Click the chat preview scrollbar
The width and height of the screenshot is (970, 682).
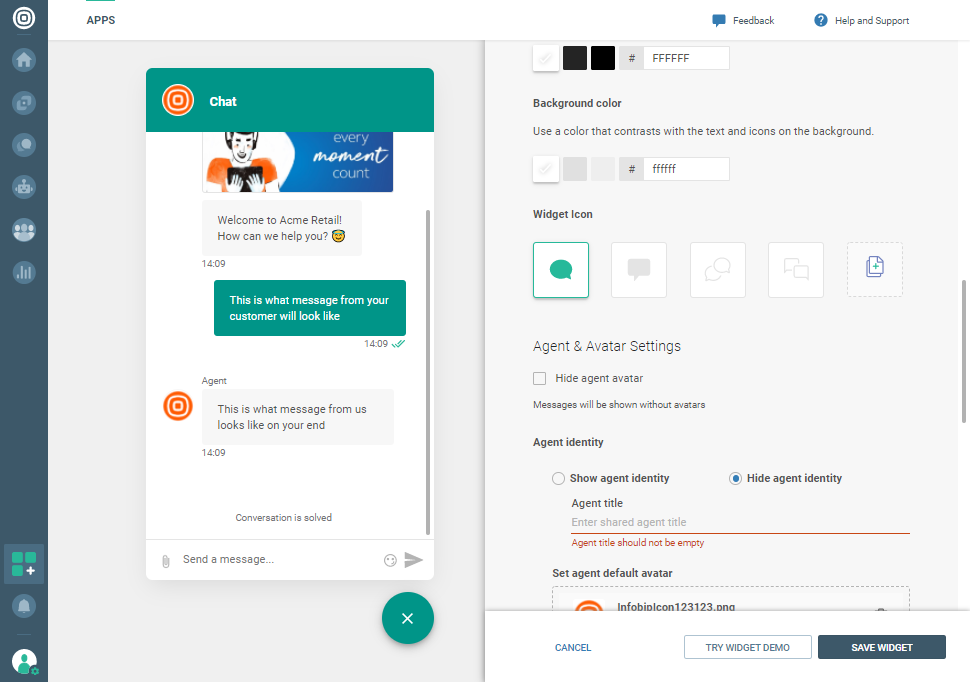point(427,372)
